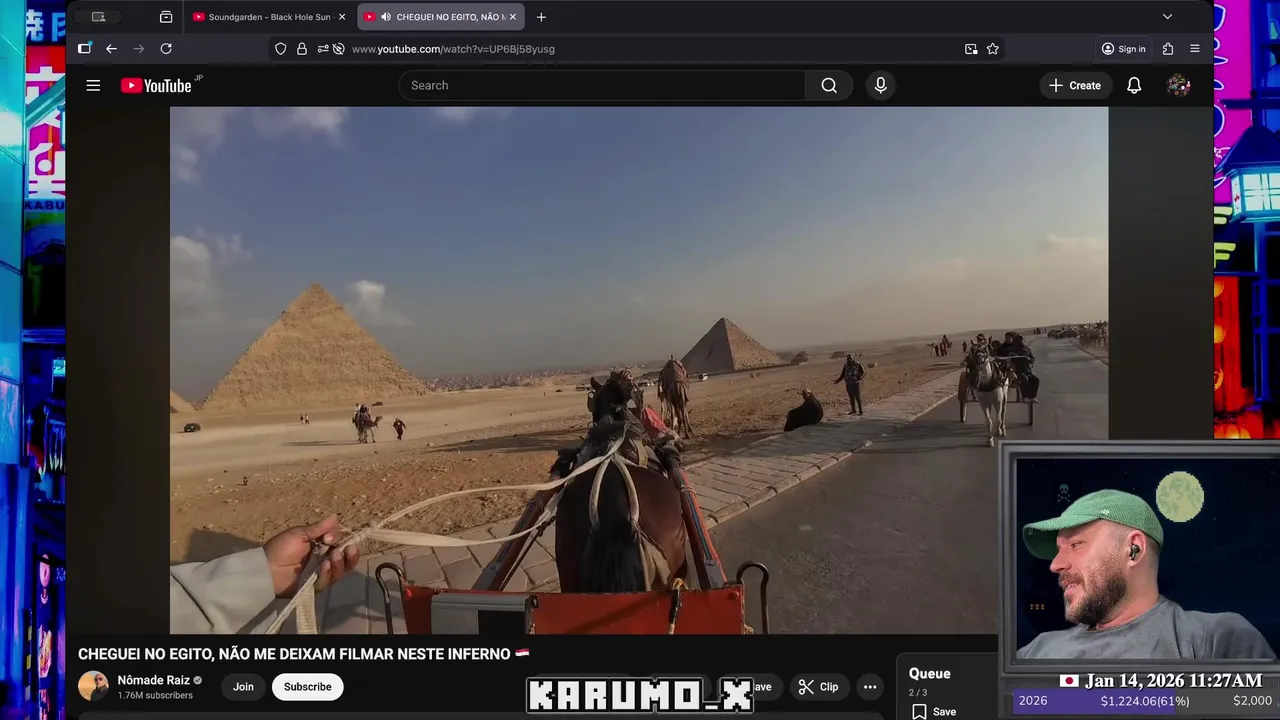Click Sign in to the browser account
Image resolution: width=1280 pixels, height=720 pixels.
click(x=1123, y=49)
